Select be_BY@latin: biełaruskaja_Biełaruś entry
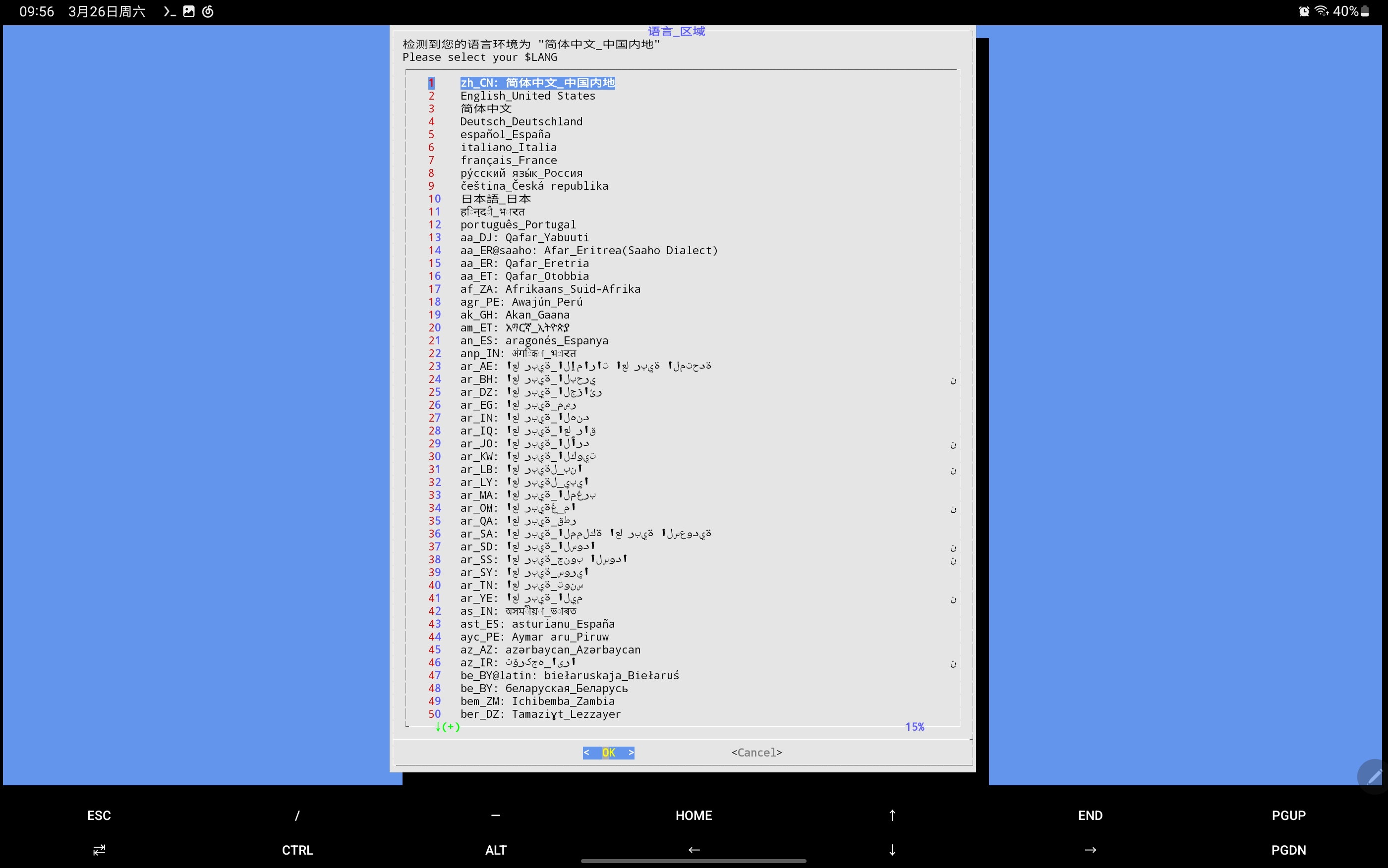Viewport: 1388px width, 868px height. (x=570, y=676)
